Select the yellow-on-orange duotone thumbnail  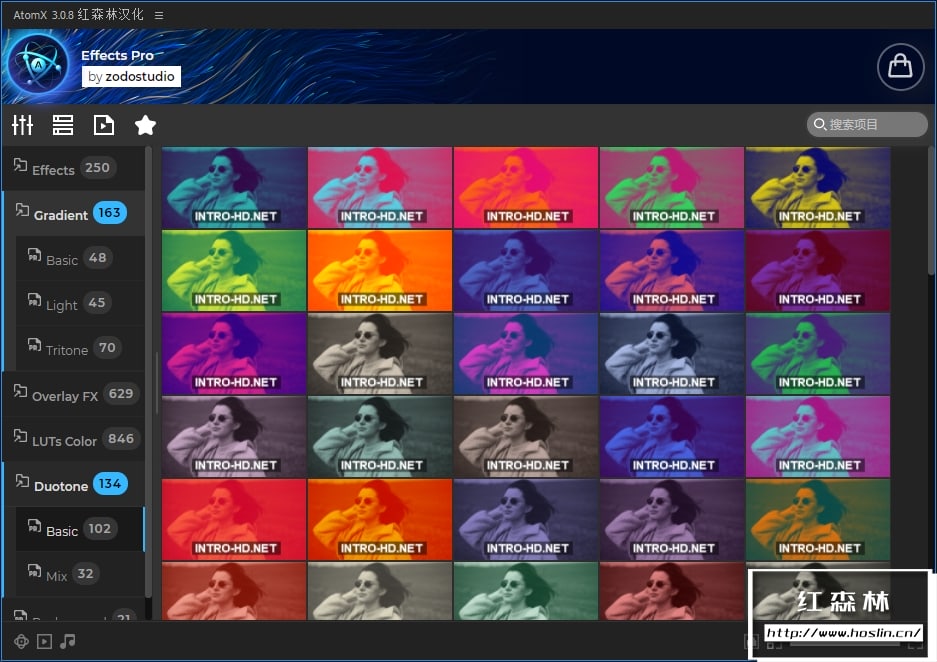tap(380, 271)
